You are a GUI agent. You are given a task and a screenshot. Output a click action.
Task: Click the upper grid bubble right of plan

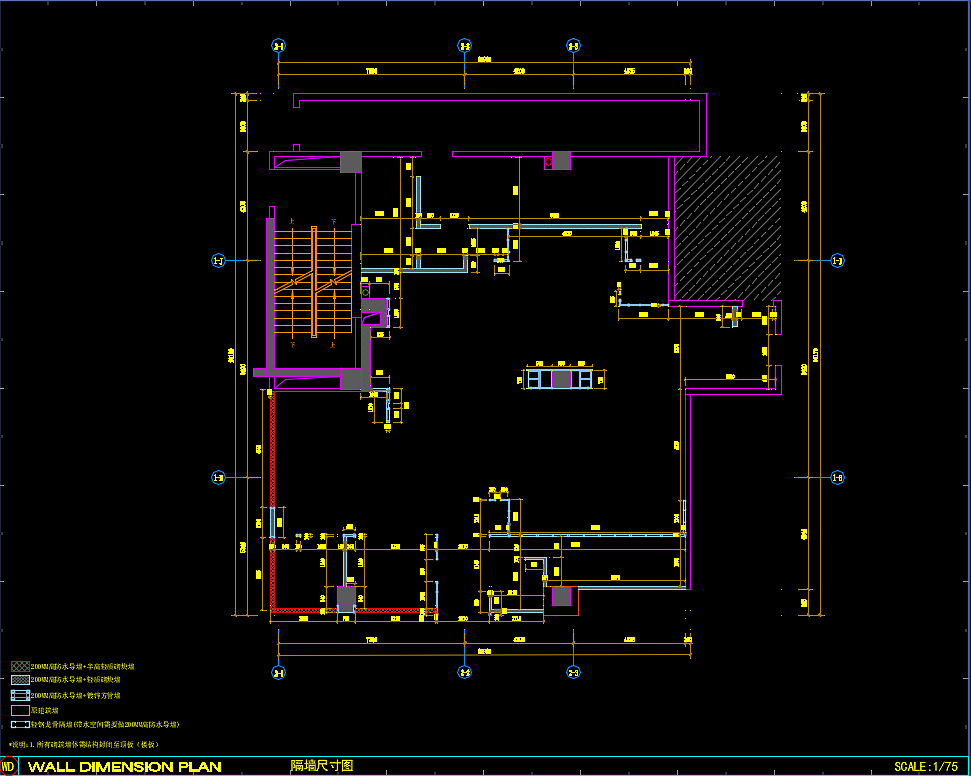[x=837, y=261]
